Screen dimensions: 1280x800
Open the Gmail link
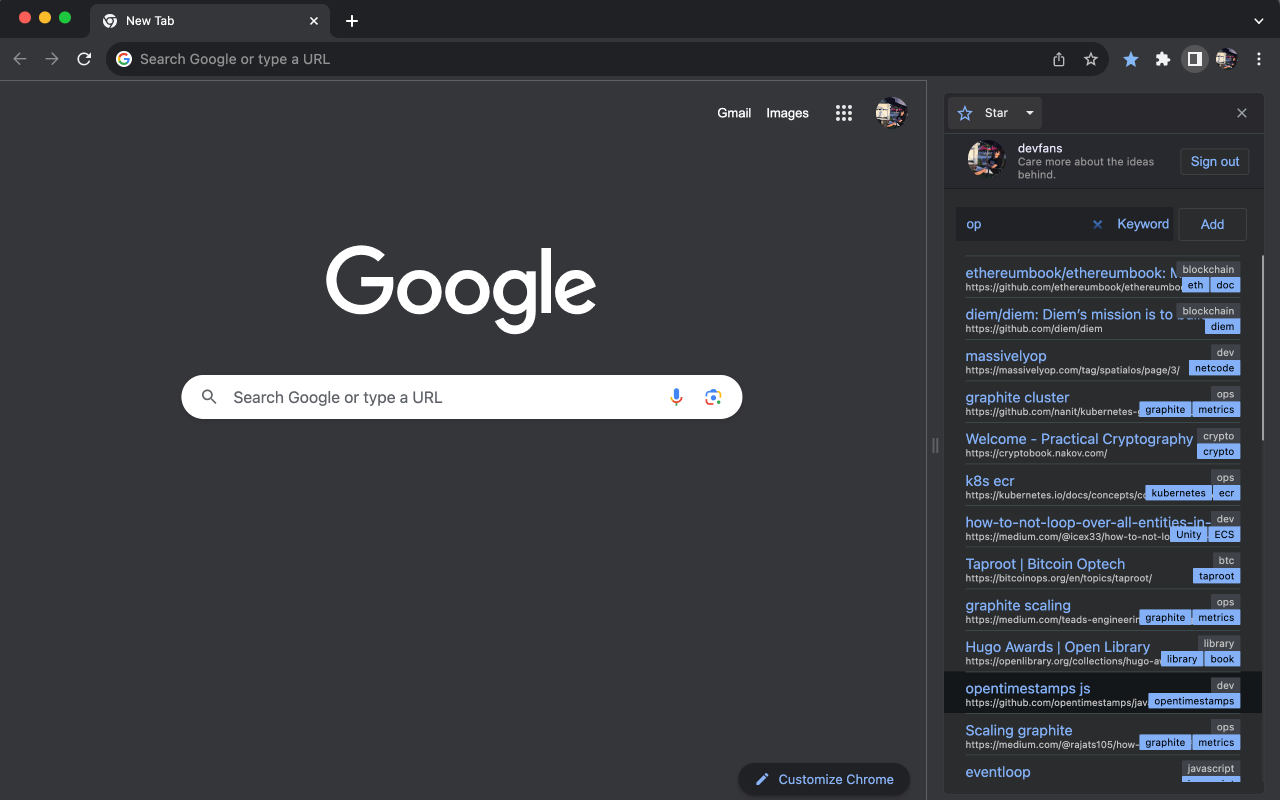(x=734, y=113)
